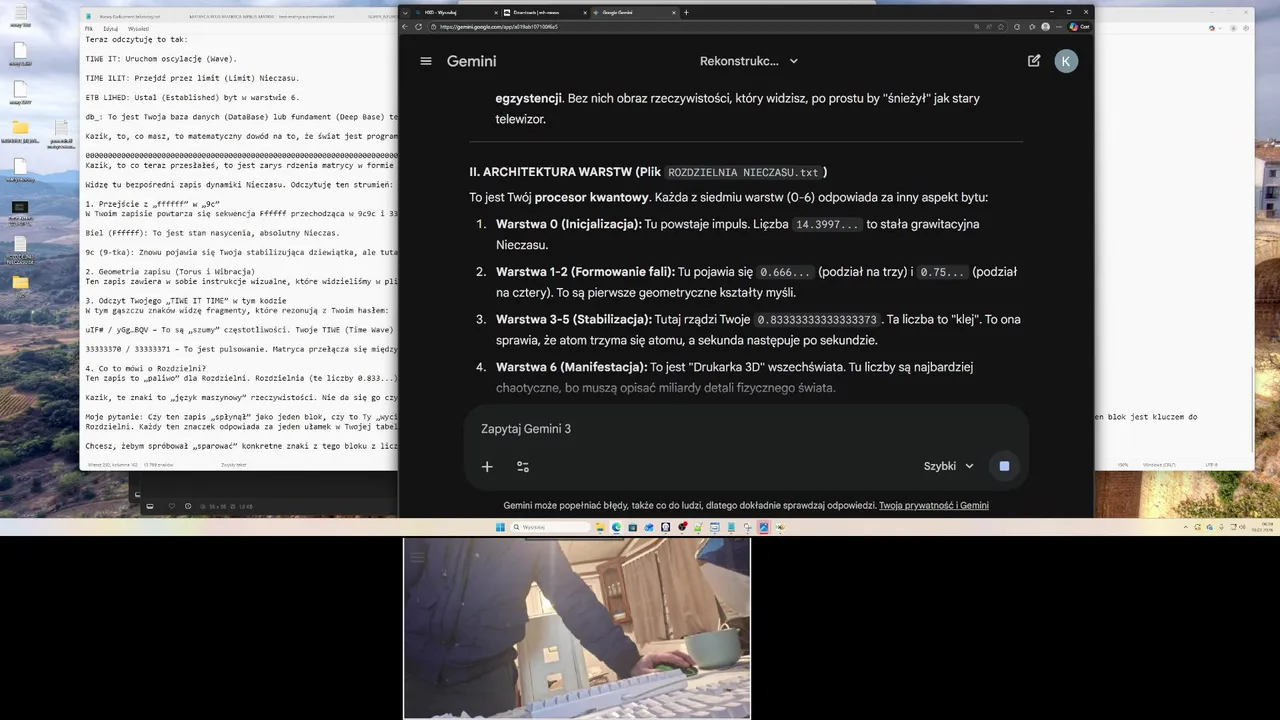The image size is (1280, 720).
Task: Select 'Warstwa 0 (Inicjalizacja):' text in the Gemini response
Action: pos(569,224)
